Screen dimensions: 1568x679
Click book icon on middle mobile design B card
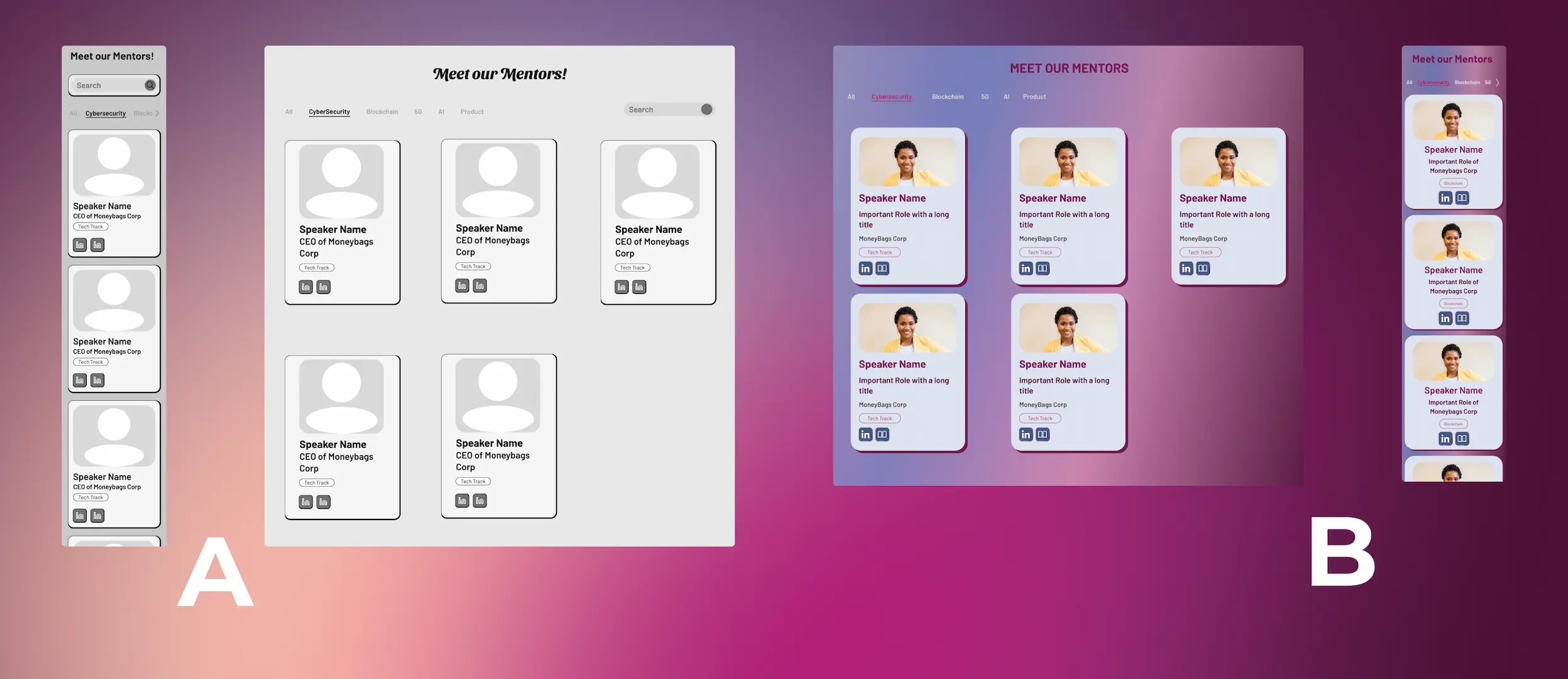coord(1462,318)
